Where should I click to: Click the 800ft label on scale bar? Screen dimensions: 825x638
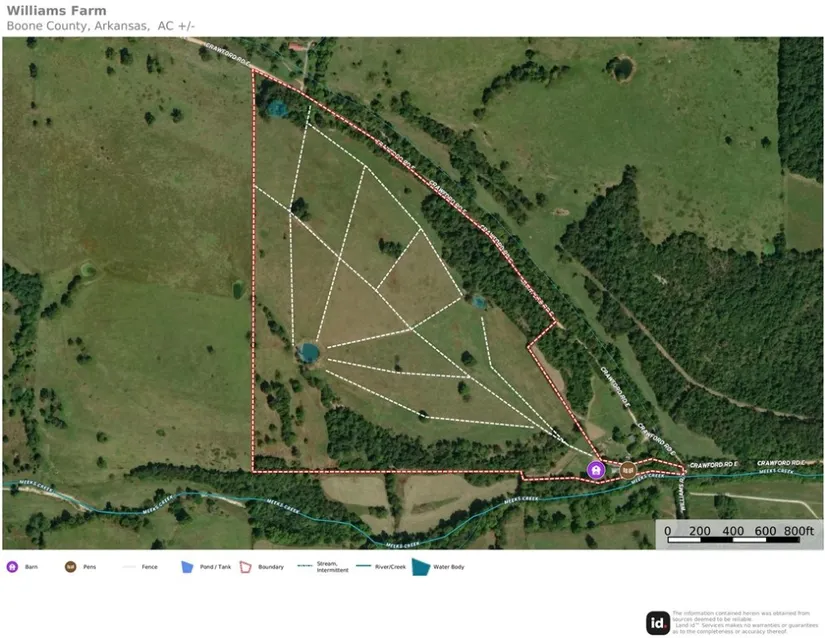pyautogui.click(x=799, y=530)
